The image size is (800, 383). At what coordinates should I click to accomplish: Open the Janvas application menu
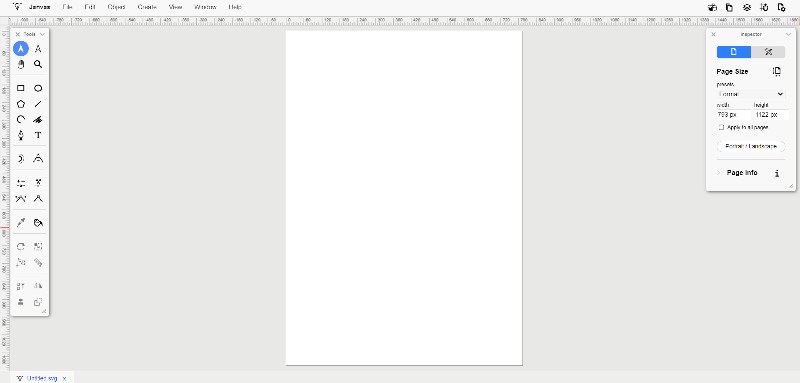coord(40,7)
